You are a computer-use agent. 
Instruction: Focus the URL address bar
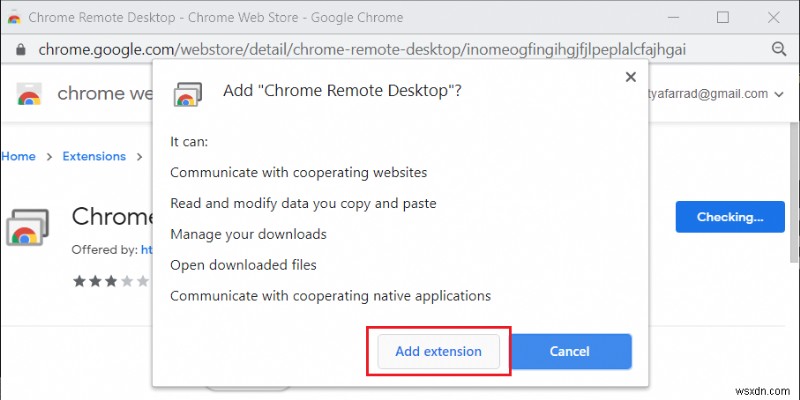click(360, 49)
